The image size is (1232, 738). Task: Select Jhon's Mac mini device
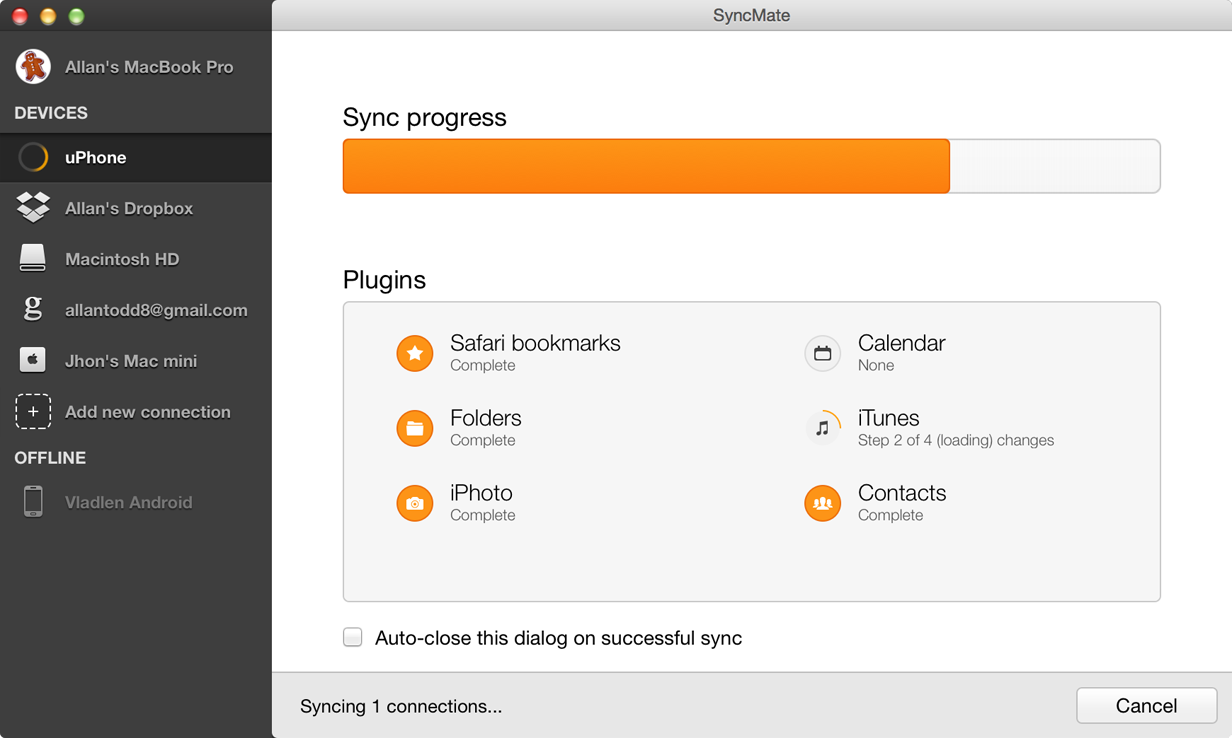130,361
